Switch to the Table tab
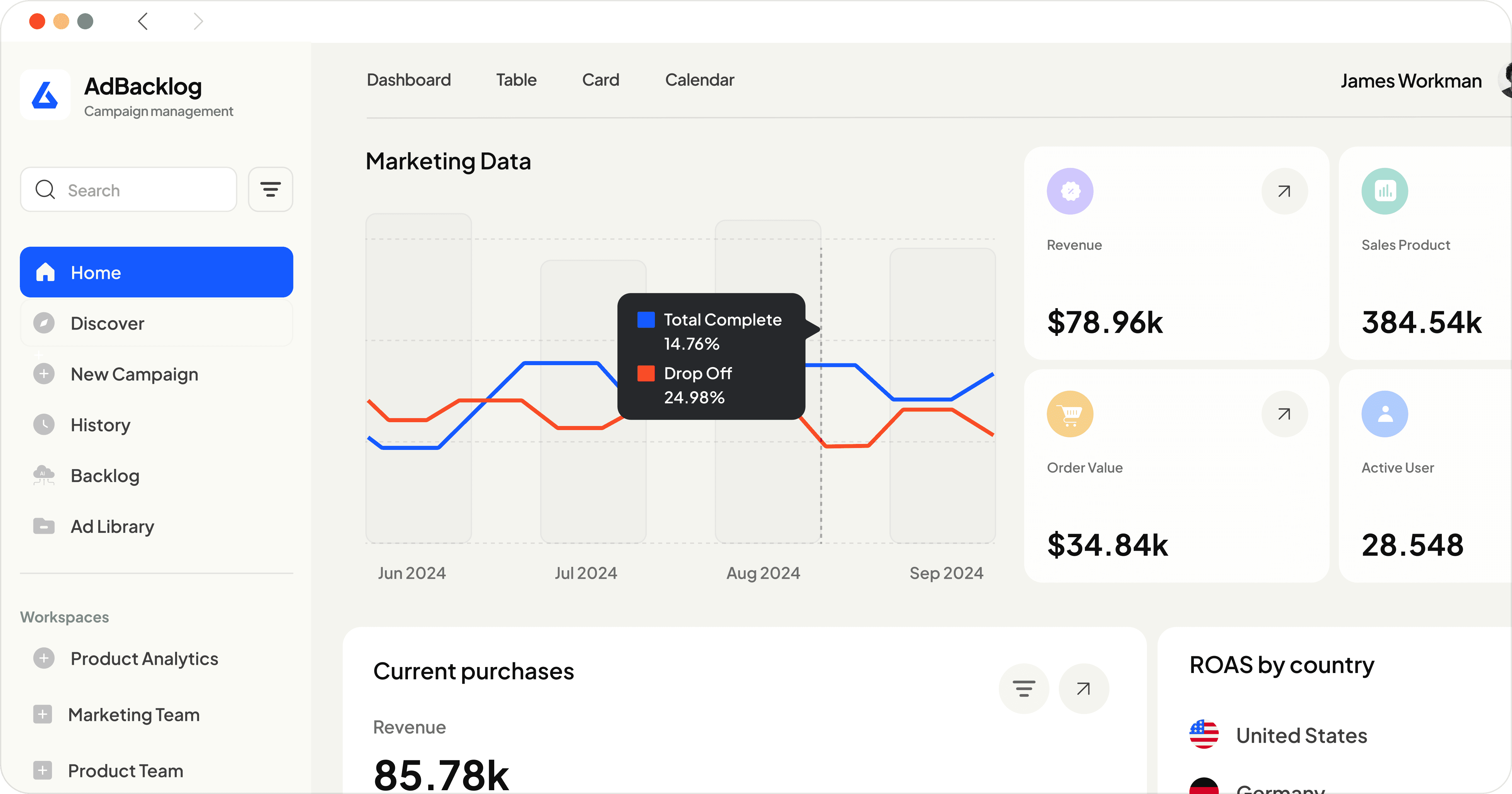The image size is (1512, 794). point(516,80)
